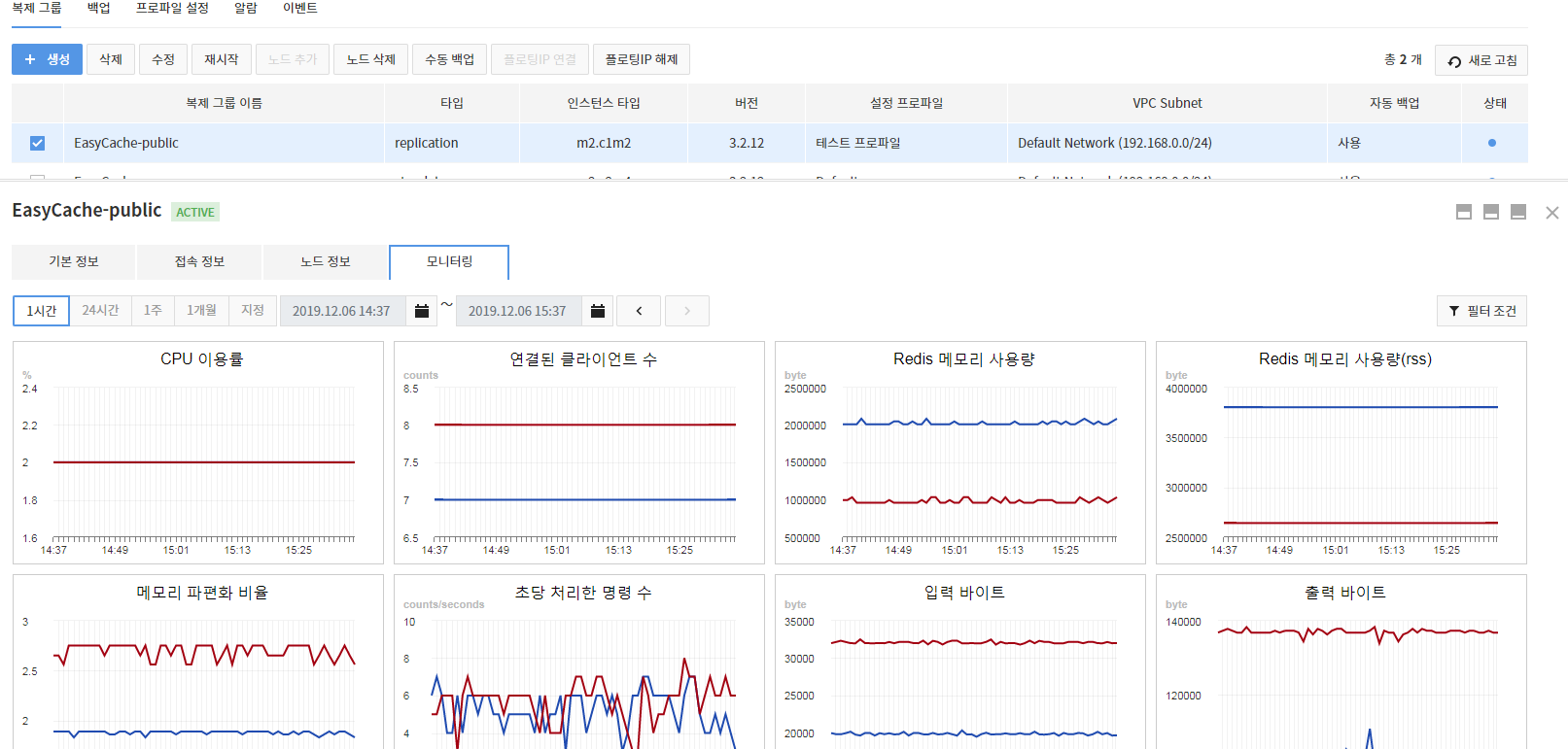Click the 플로팅IP 해제 button
Image resolution: width=1568 pixels, height=749 pixels.
[642, 59]
